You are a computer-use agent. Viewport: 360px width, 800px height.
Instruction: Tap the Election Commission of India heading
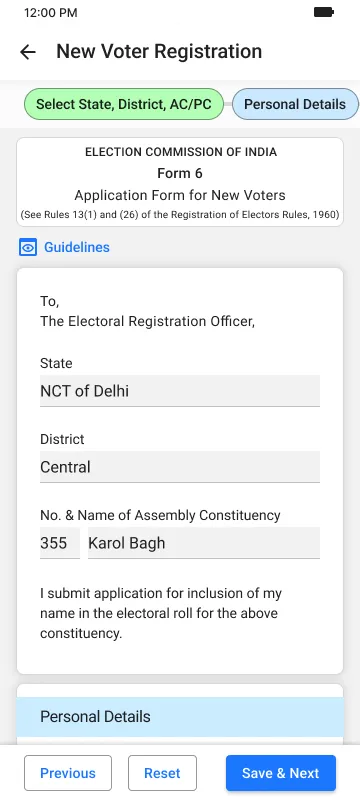tap(181, 152)
